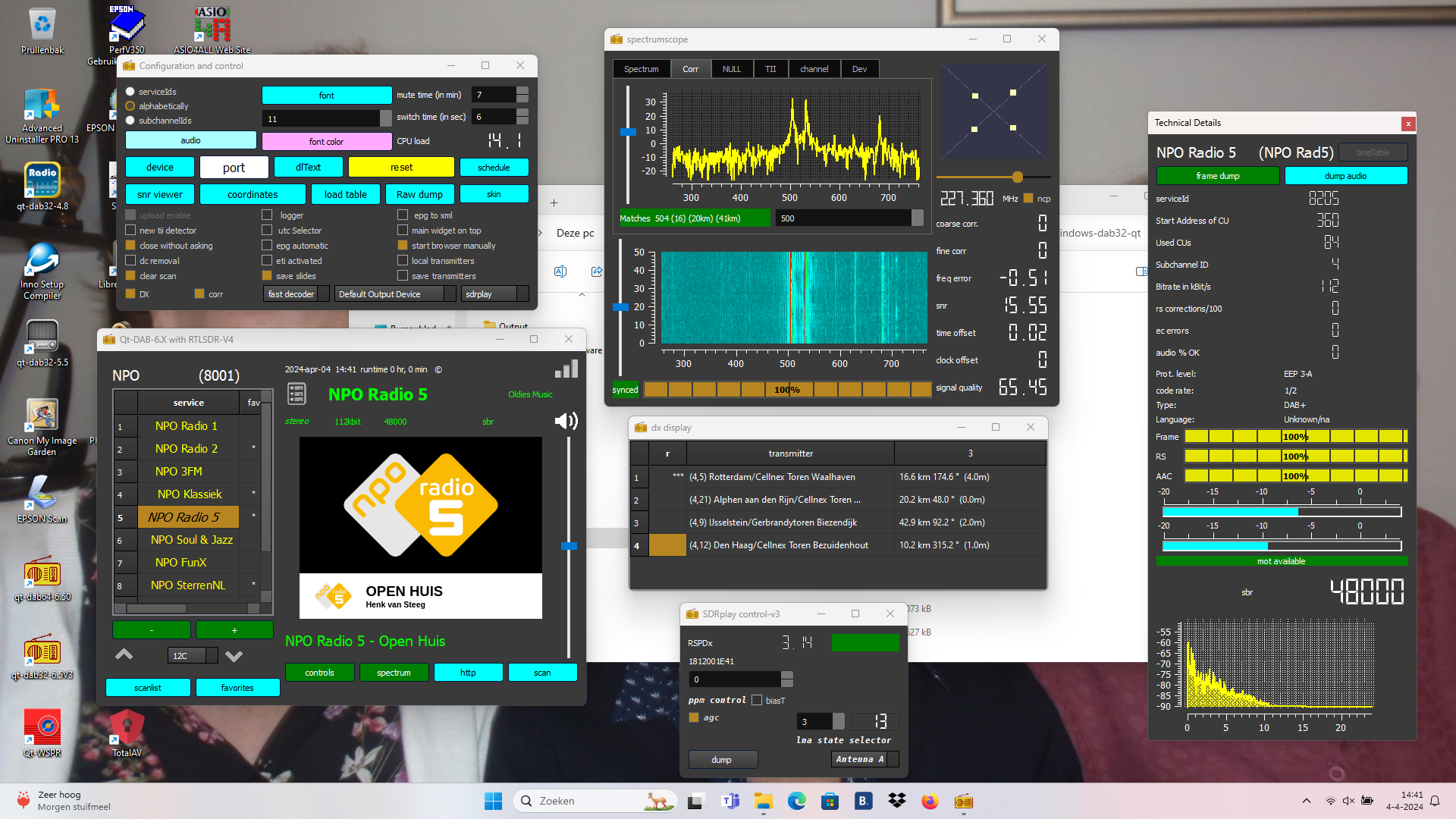Open the Inno Setup Compiler shortcut
The height and width of the screenshot is (819, 1456).
coord(42,271)
